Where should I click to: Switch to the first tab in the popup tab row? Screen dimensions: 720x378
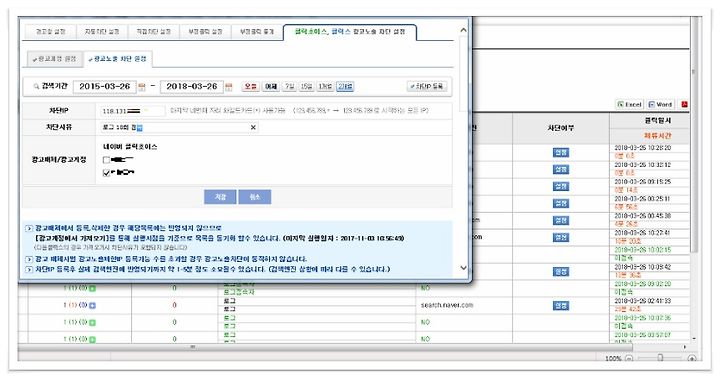coord(51,31)
